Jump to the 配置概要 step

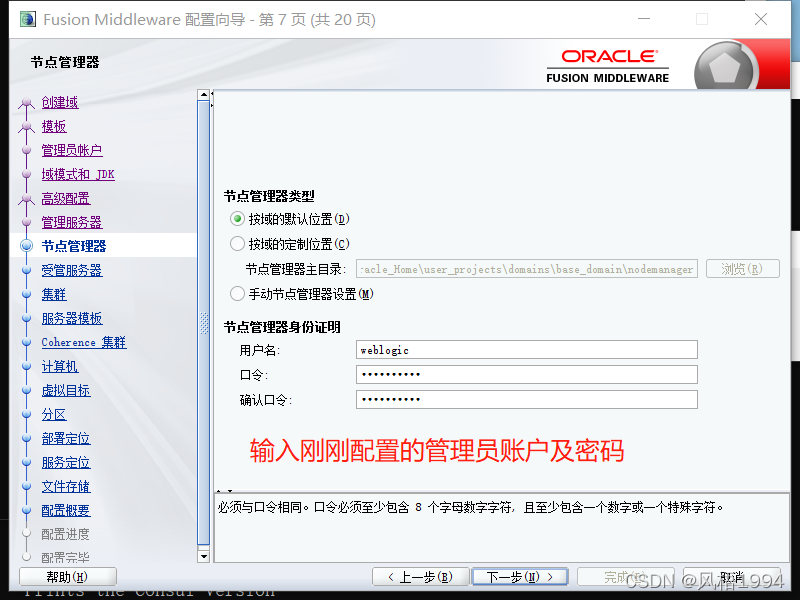point(66,510)
